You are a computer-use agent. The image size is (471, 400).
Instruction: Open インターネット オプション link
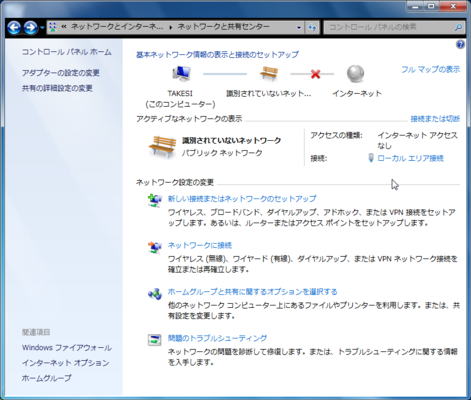coord(65,363)
